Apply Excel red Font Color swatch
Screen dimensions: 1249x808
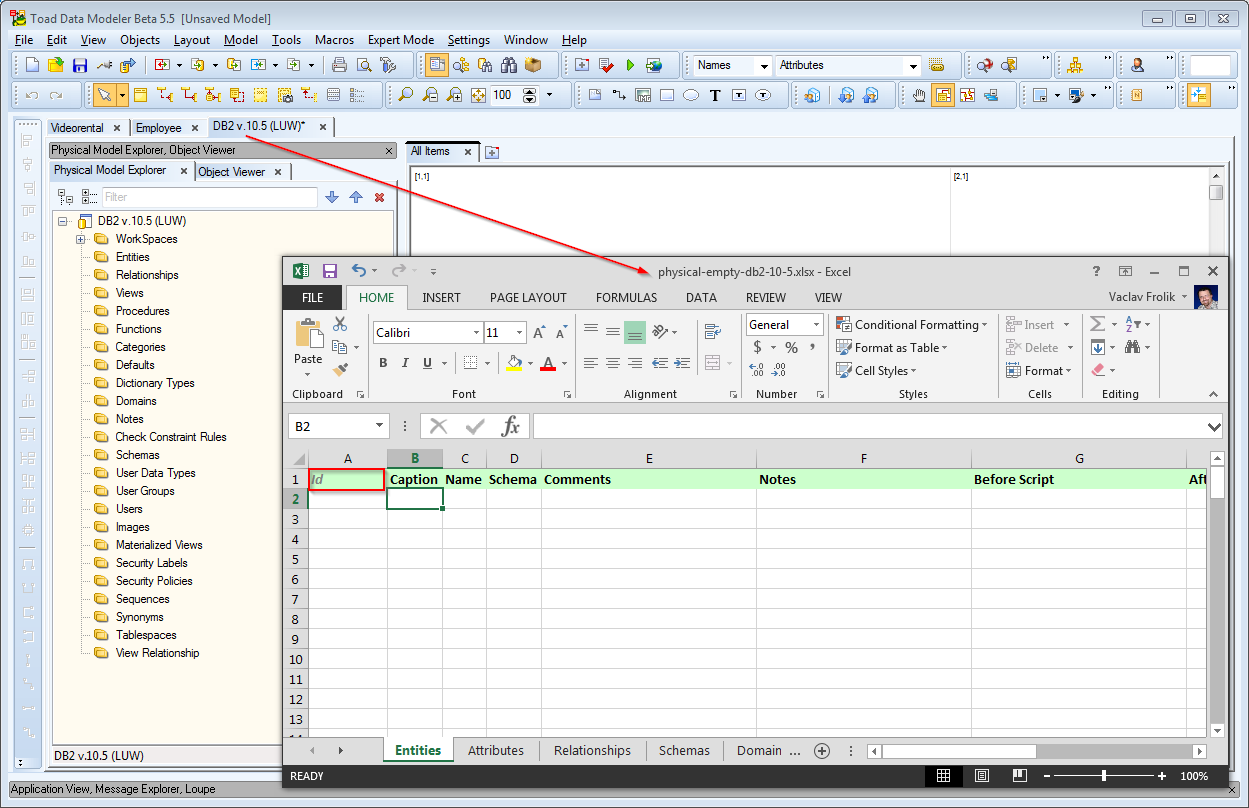pos(547,363)
